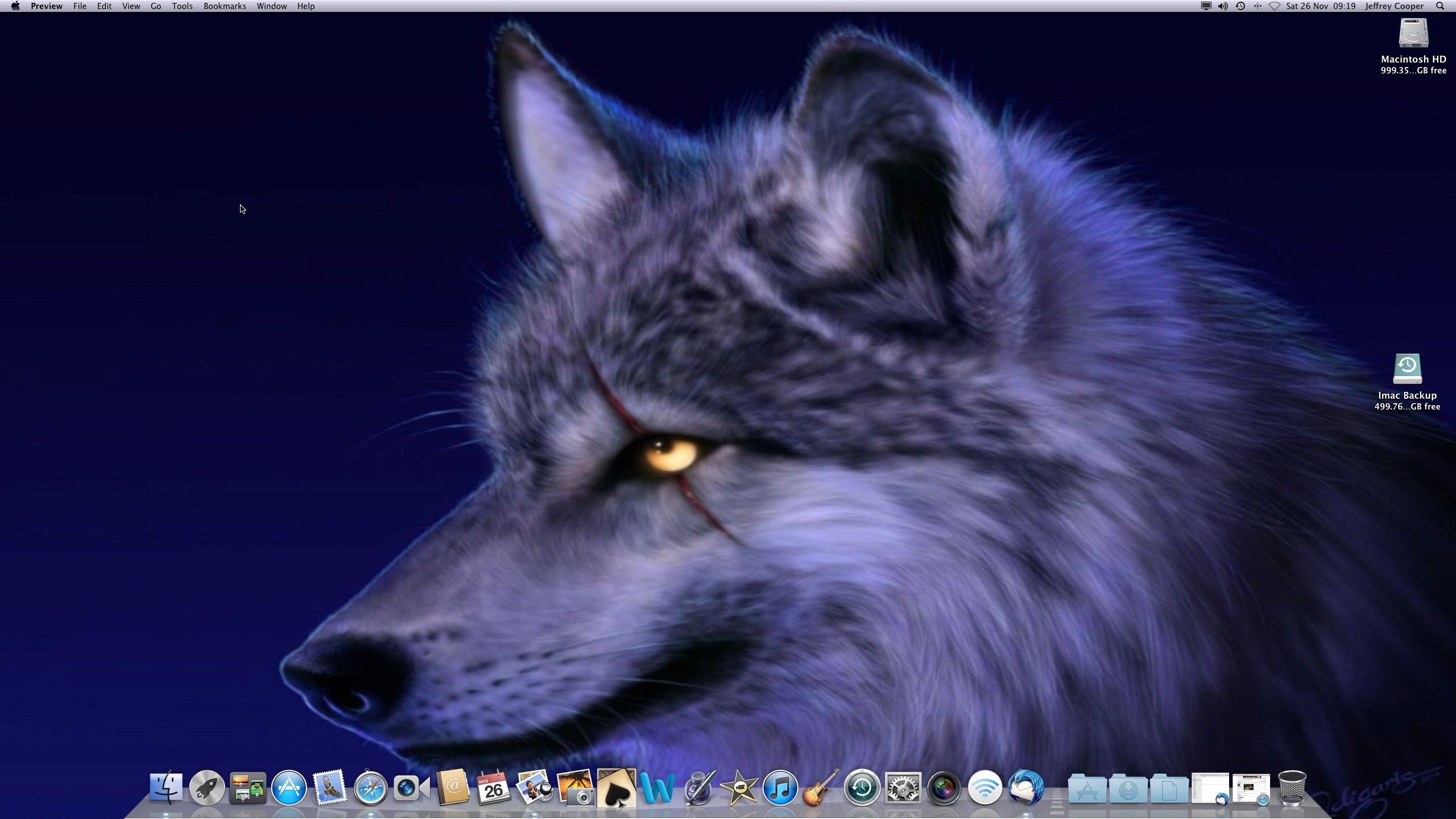
Task: Launch GarageBand guitar icon
Action: tap(821, 788)
